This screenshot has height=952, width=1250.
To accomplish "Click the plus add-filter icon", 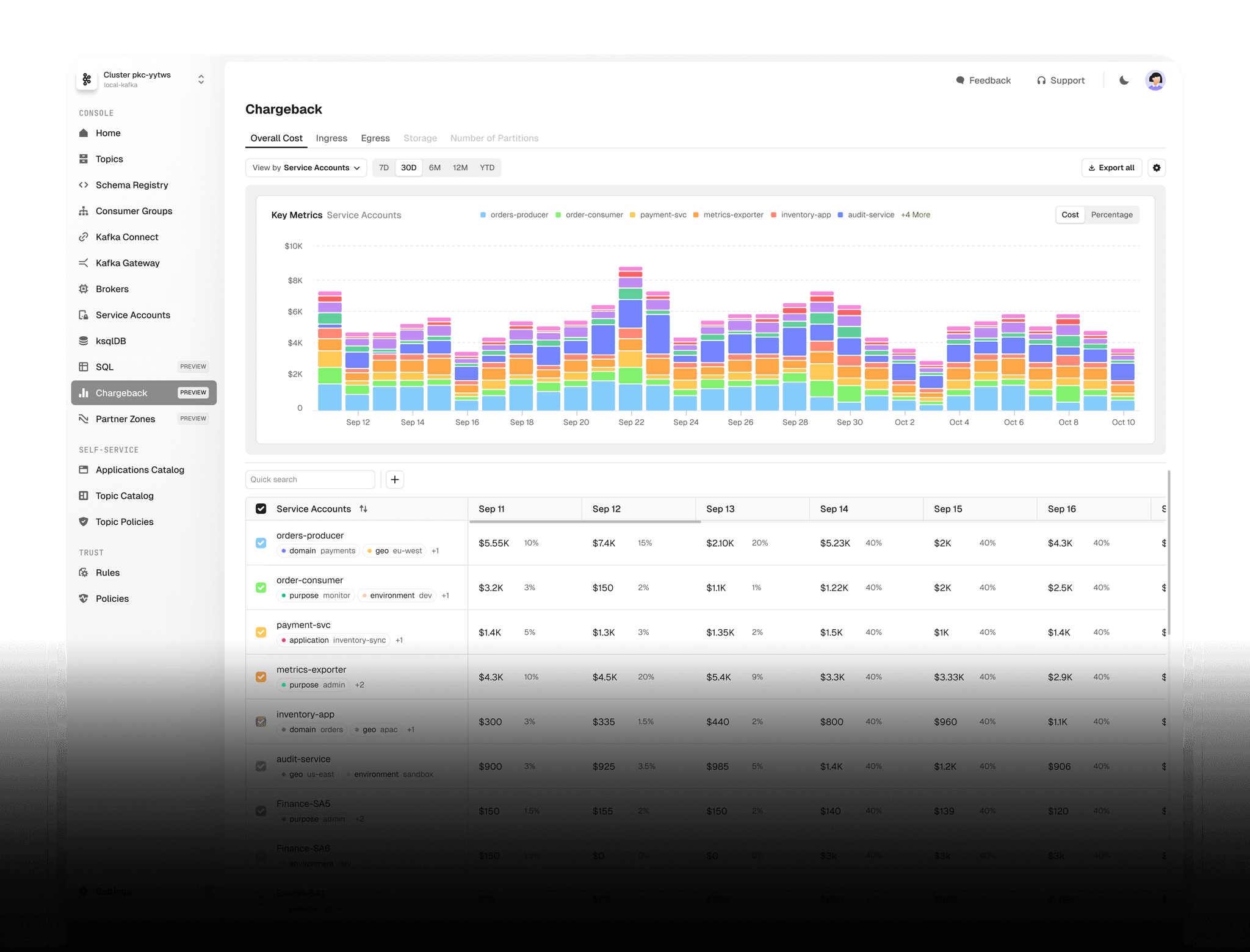I will point(395,480).
